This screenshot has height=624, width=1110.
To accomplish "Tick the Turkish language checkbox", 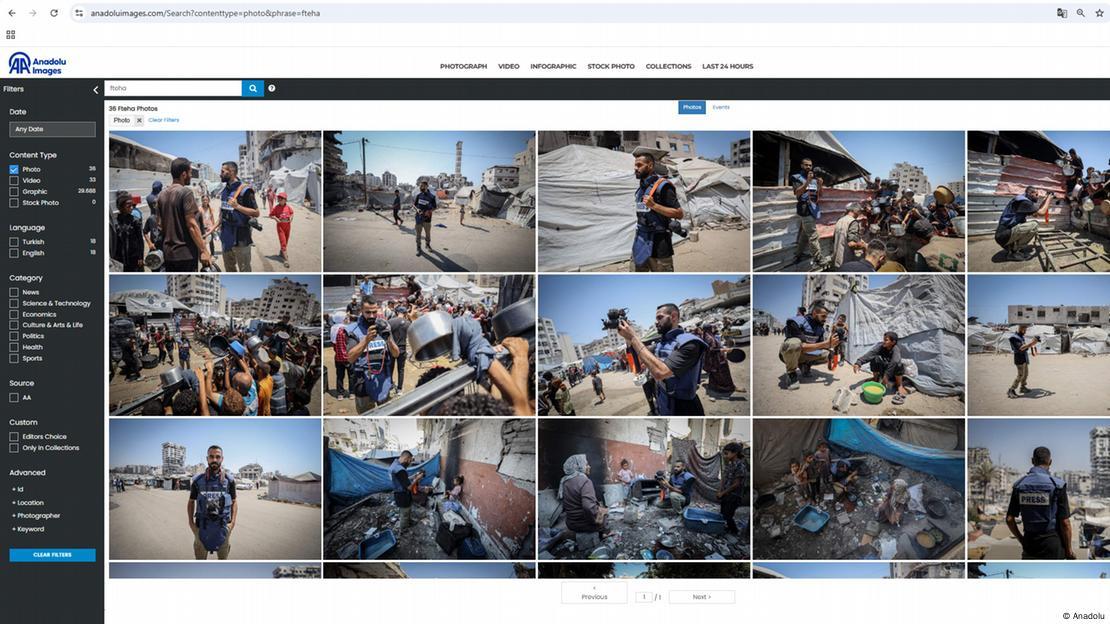I will 14,242.
